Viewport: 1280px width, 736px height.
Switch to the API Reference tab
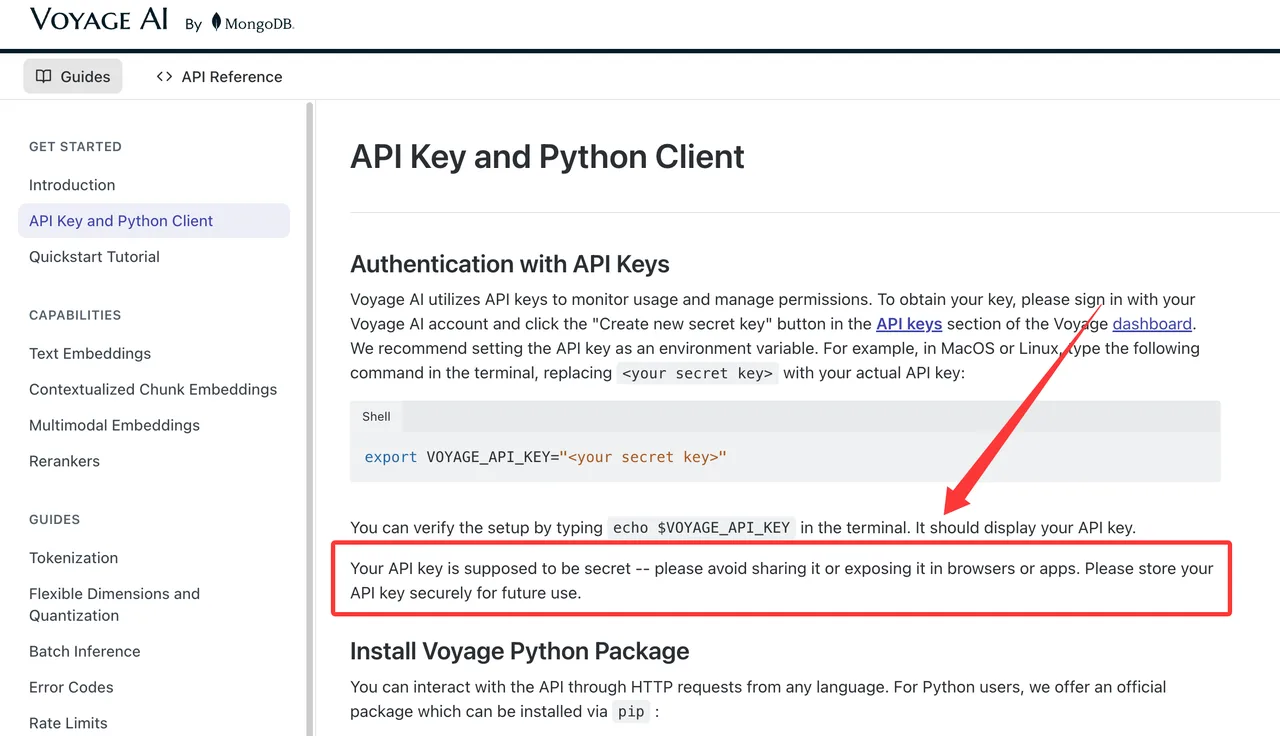pyautogui.click(x=219, y=76)
